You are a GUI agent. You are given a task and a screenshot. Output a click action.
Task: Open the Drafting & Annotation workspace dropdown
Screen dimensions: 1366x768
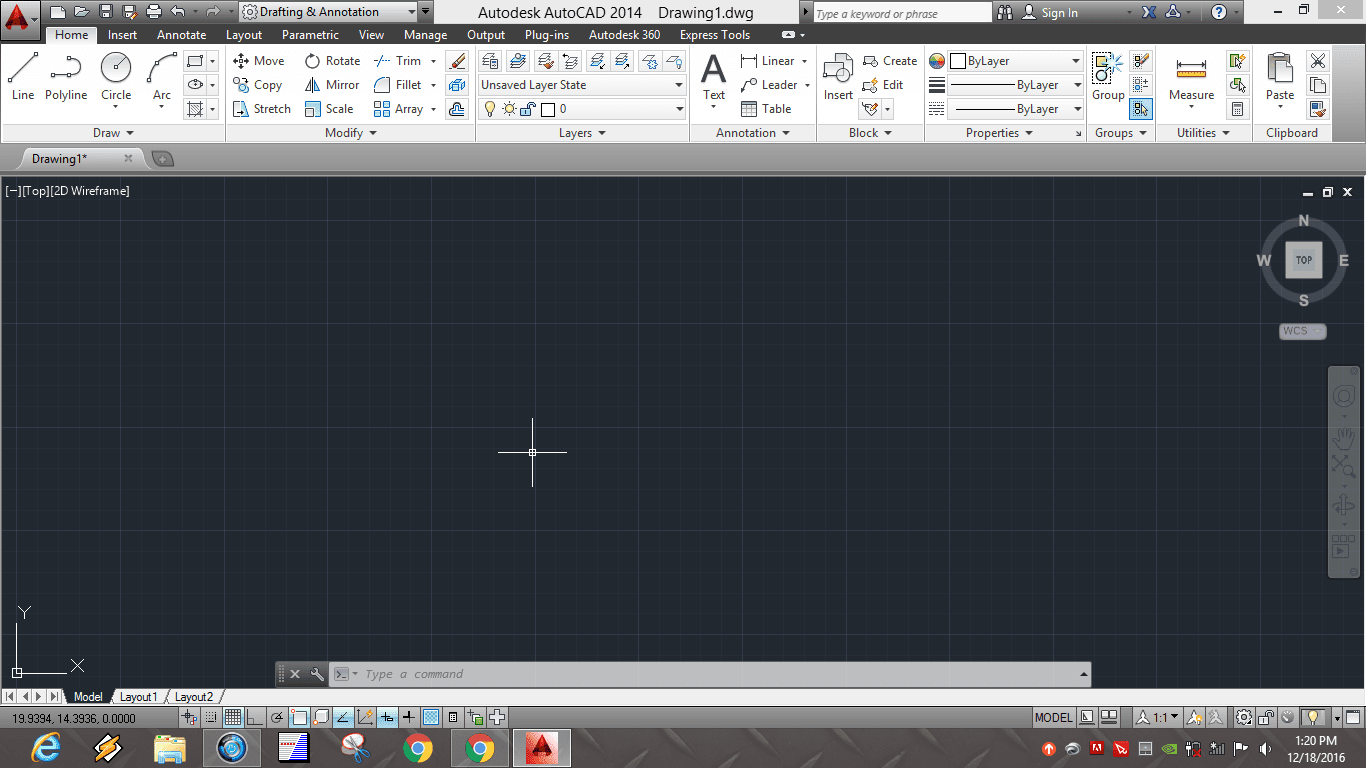point(411,12)
